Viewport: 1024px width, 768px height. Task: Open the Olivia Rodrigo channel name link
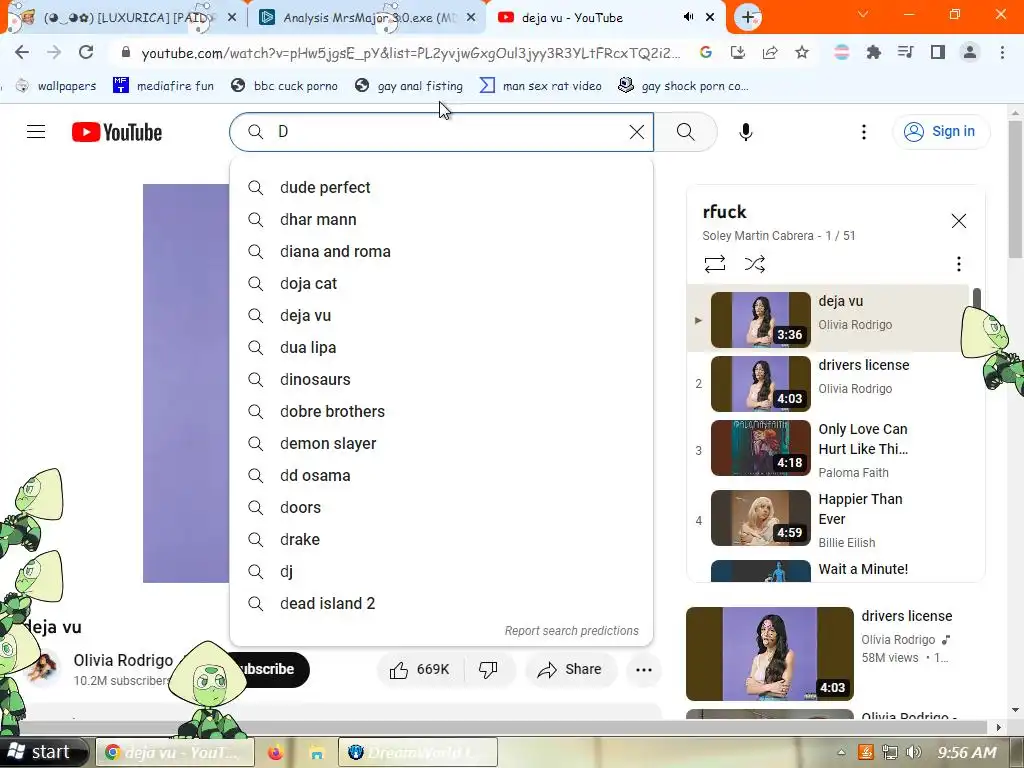click(x=123, y=660)
